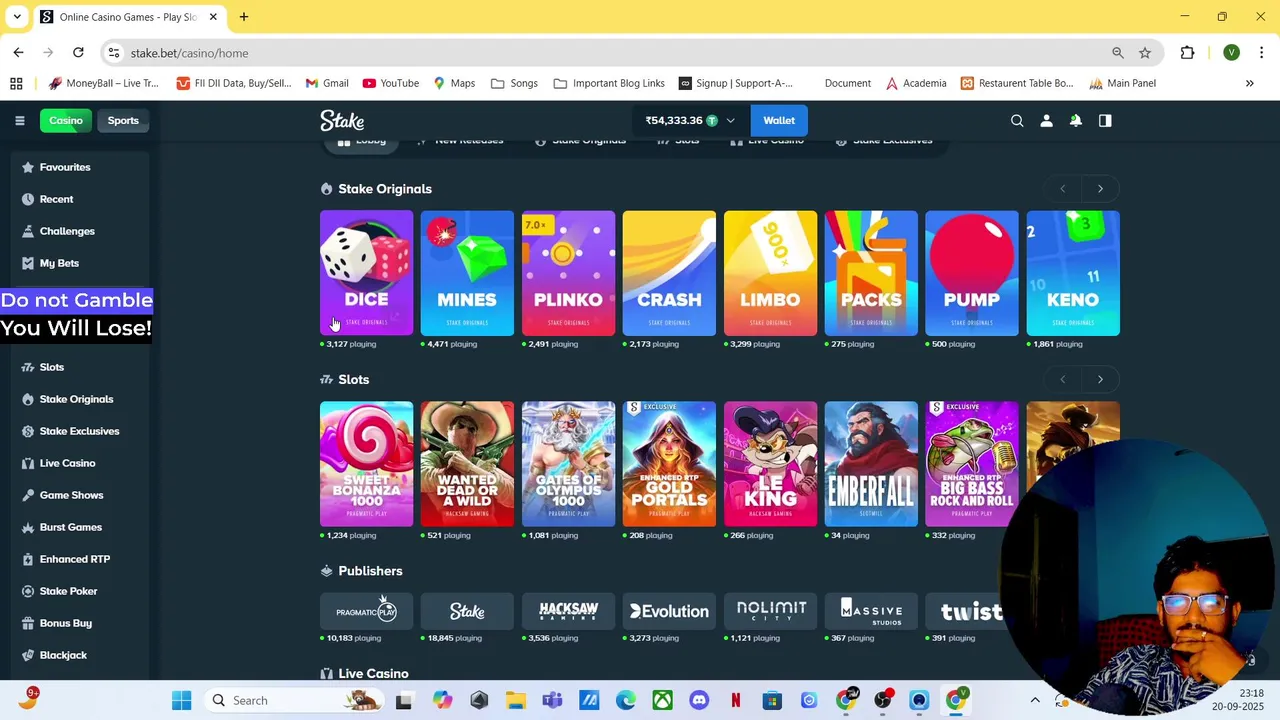Show hidden system tray icons
This screenshot has width=1280, height=720.
coord(1035,700)
